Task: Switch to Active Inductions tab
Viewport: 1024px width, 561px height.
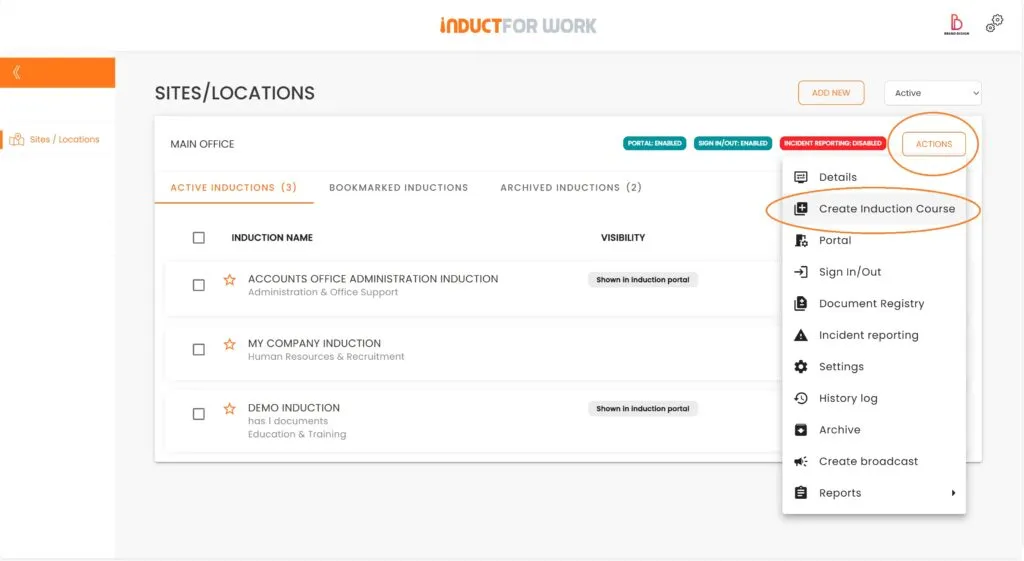Action: tap(234, 187)
